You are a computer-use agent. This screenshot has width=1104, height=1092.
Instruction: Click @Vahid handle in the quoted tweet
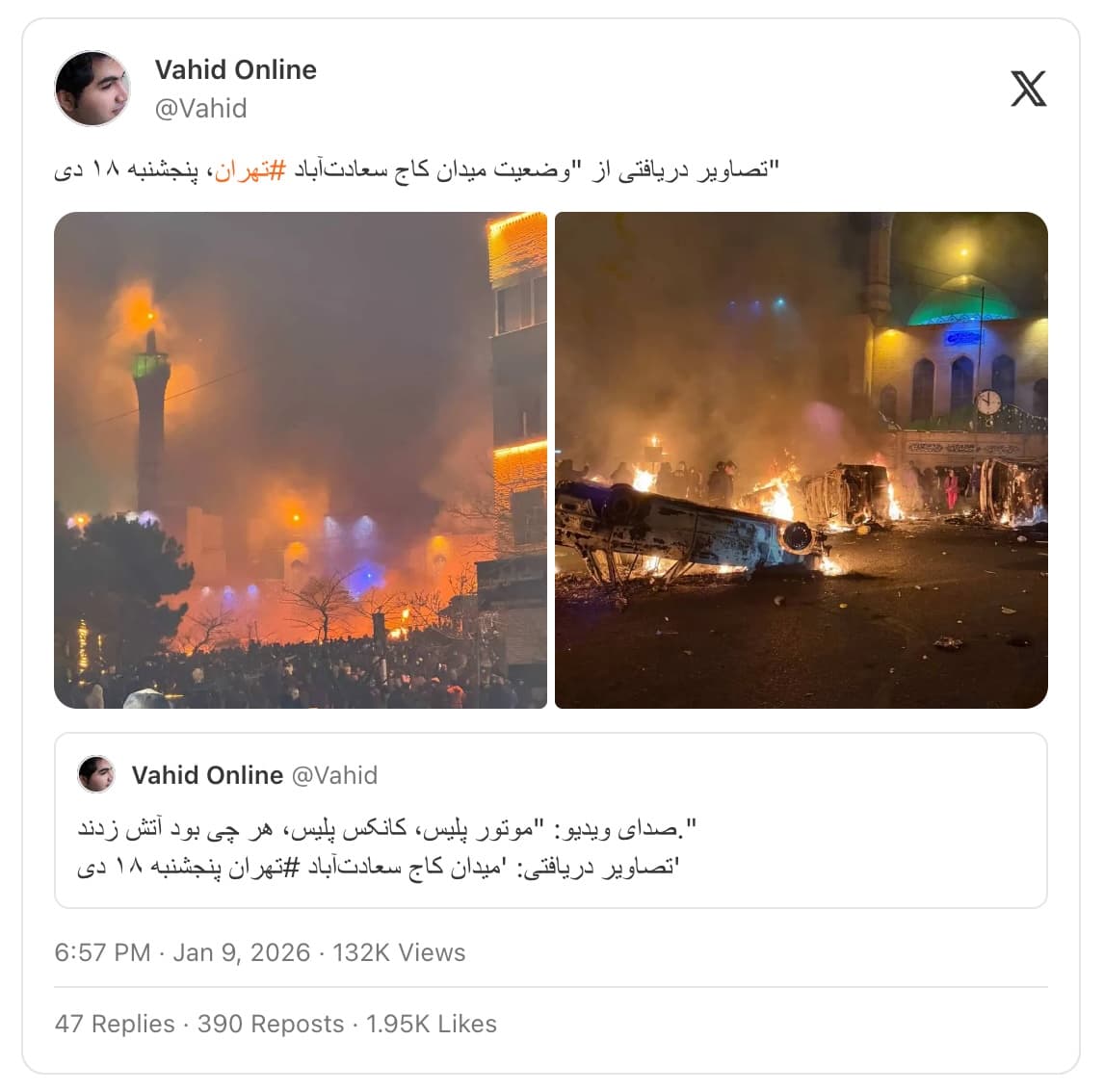334,774
